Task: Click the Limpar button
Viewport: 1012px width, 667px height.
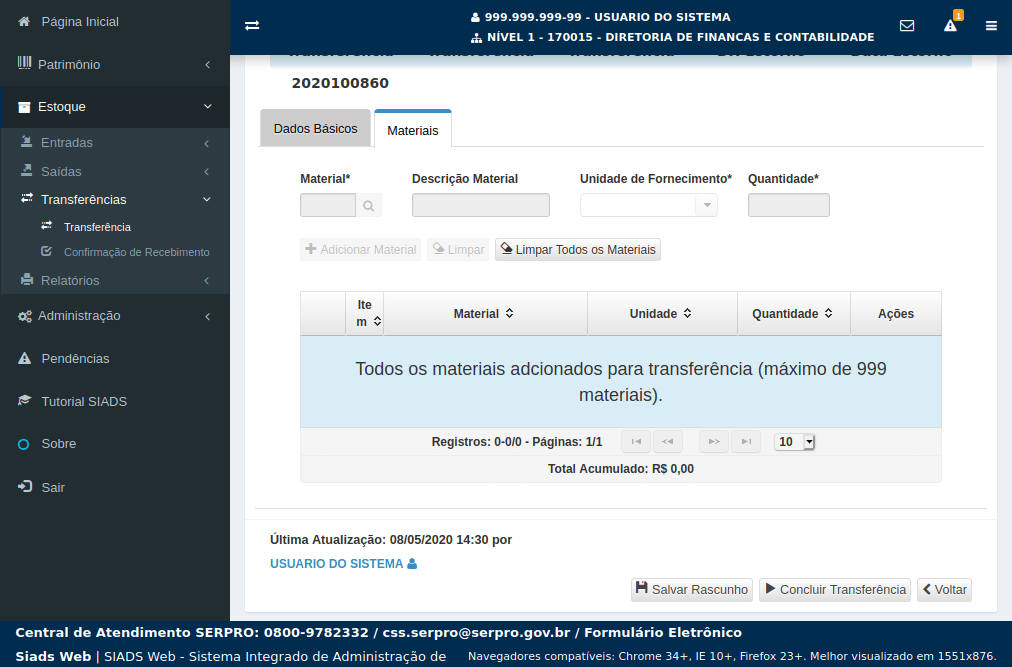Action: pos(458,249)
